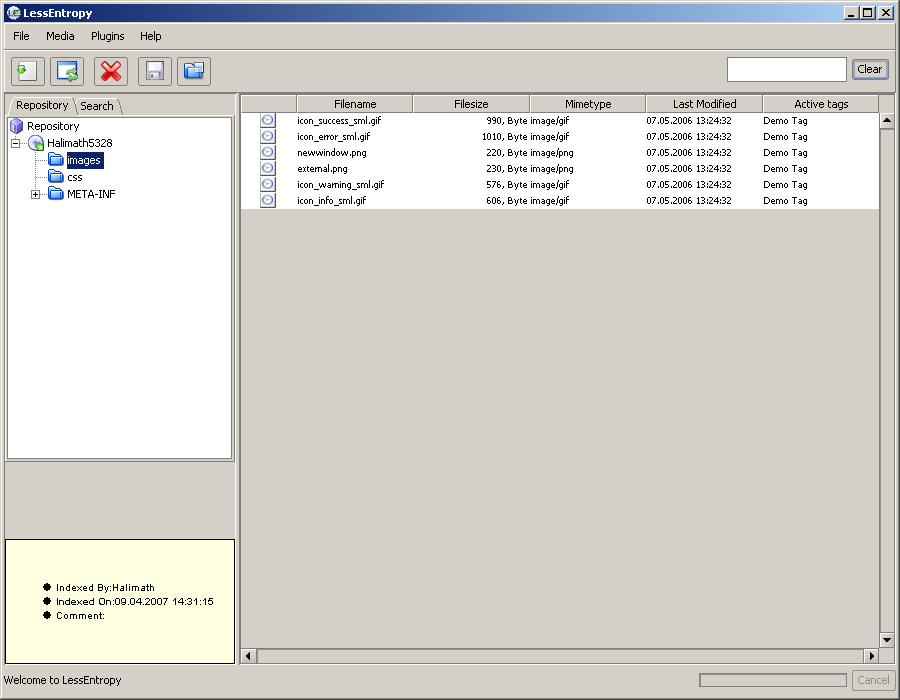The height and width of the screenshot is (700, 900).
Task: Click the horizontal scrollbar right arrow
Action: 871,656
